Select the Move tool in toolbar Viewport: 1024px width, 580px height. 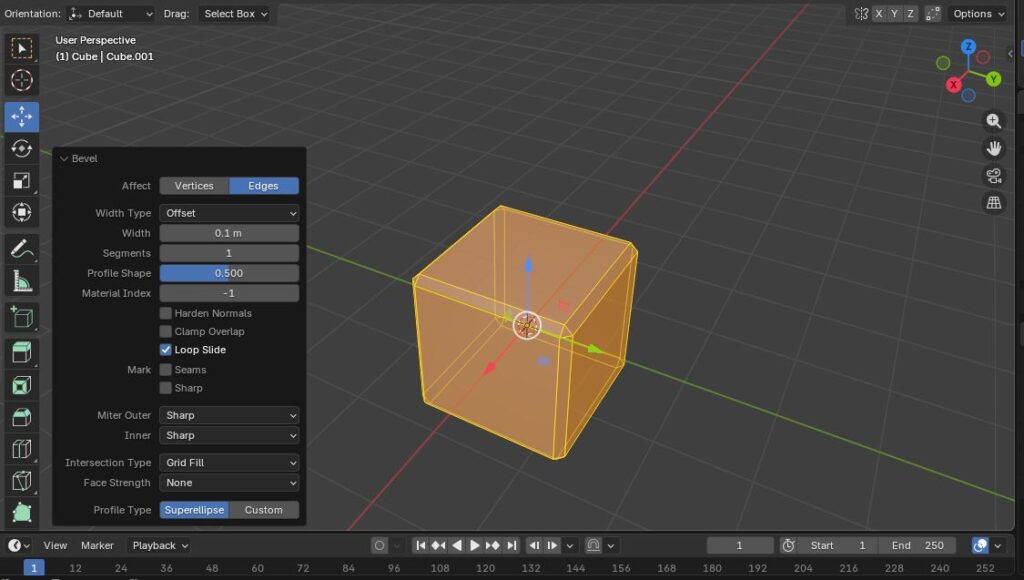[22, 116]
